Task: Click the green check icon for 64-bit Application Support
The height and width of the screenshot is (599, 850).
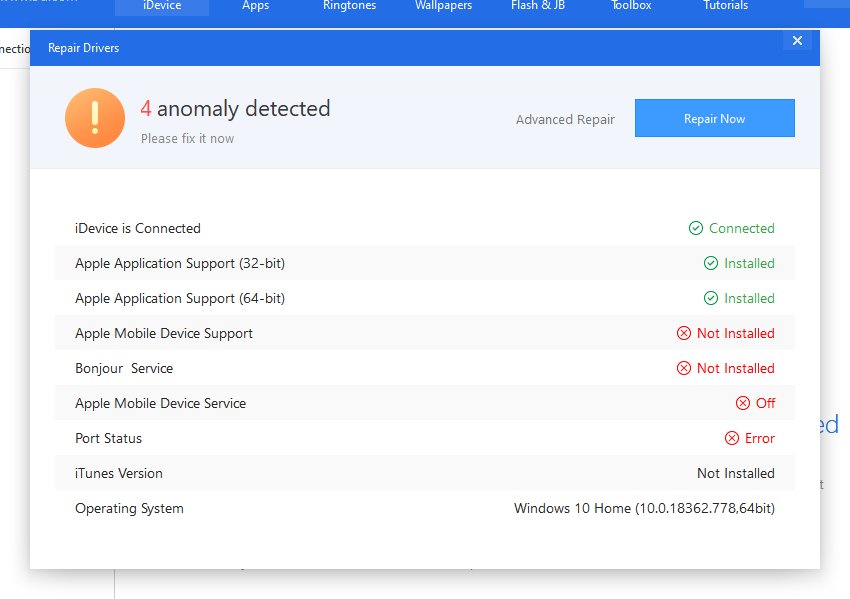Action: coord(711,298)
